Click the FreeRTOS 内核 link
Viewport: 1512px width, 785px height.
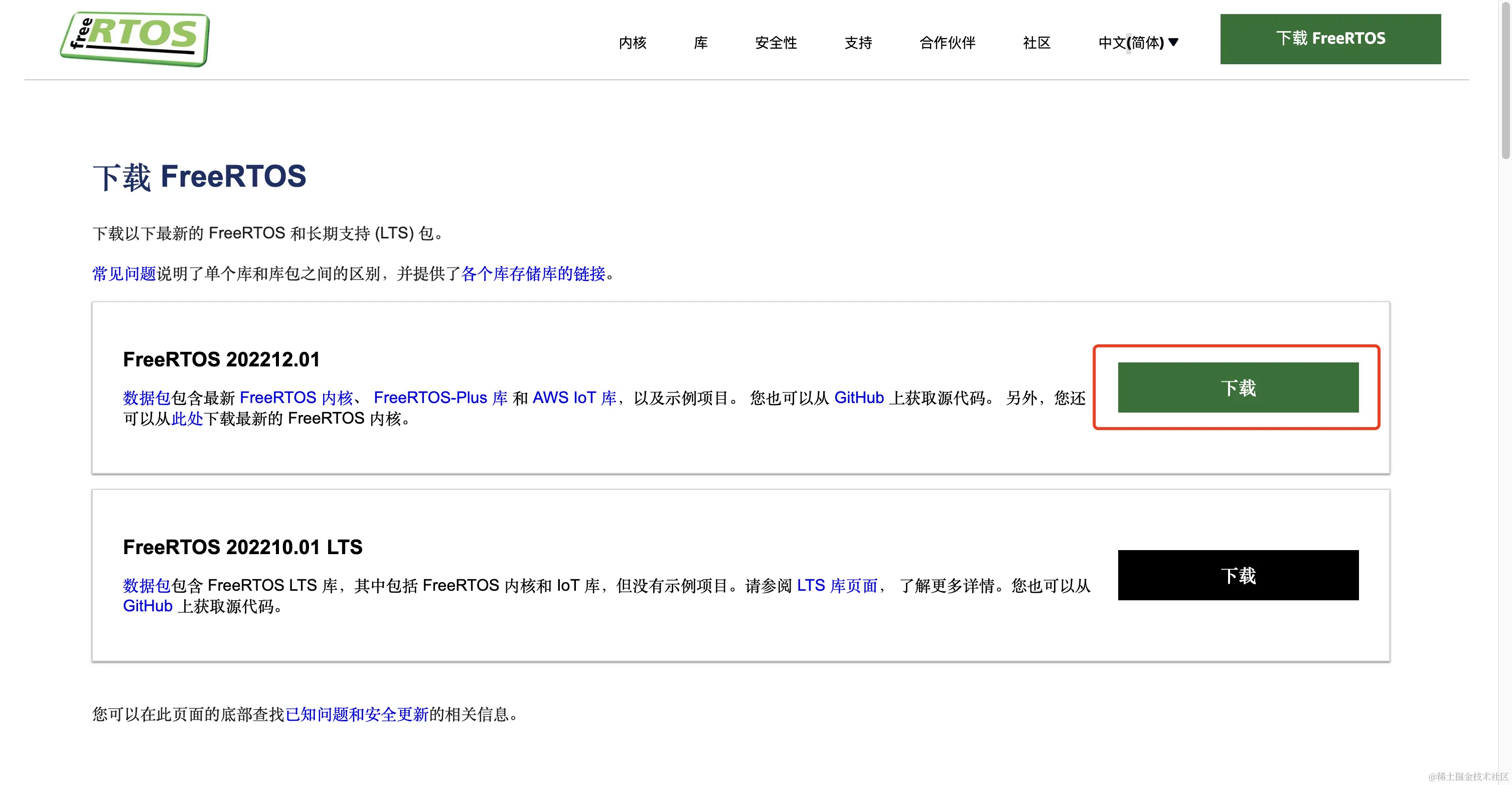(x=296, y=398)
